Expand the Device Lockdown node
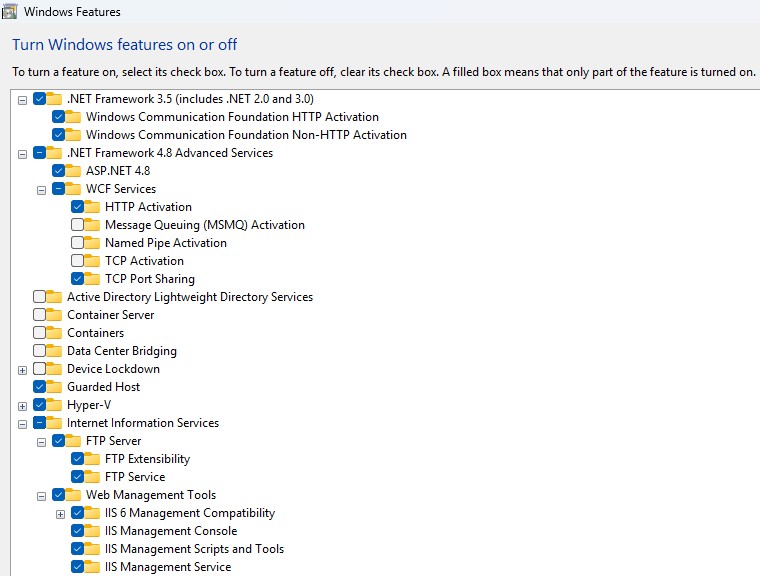This screenshot has height=576, width=760. pos(22,370)
